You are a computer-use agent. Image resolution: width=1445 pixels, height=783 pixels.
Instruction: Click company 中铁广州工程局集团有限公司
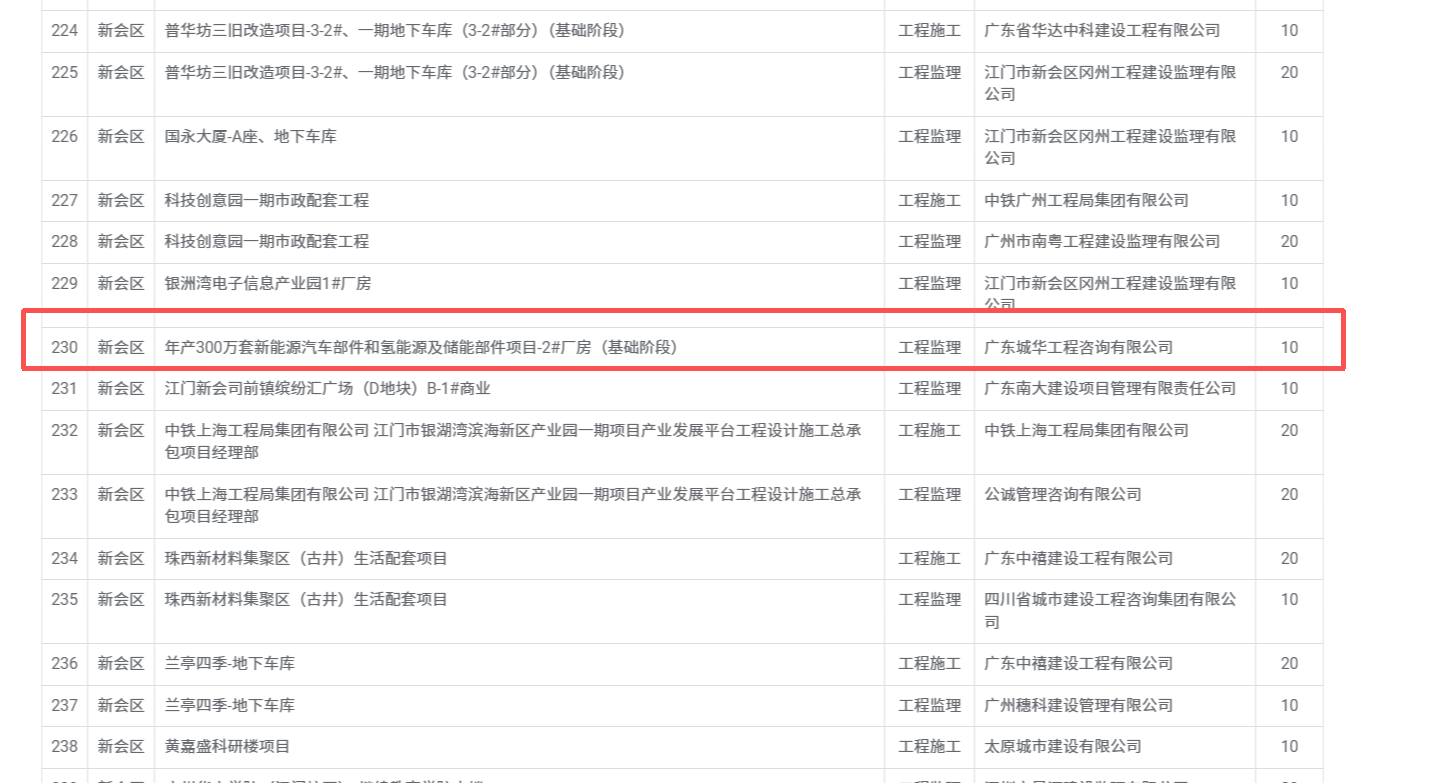1086,200
